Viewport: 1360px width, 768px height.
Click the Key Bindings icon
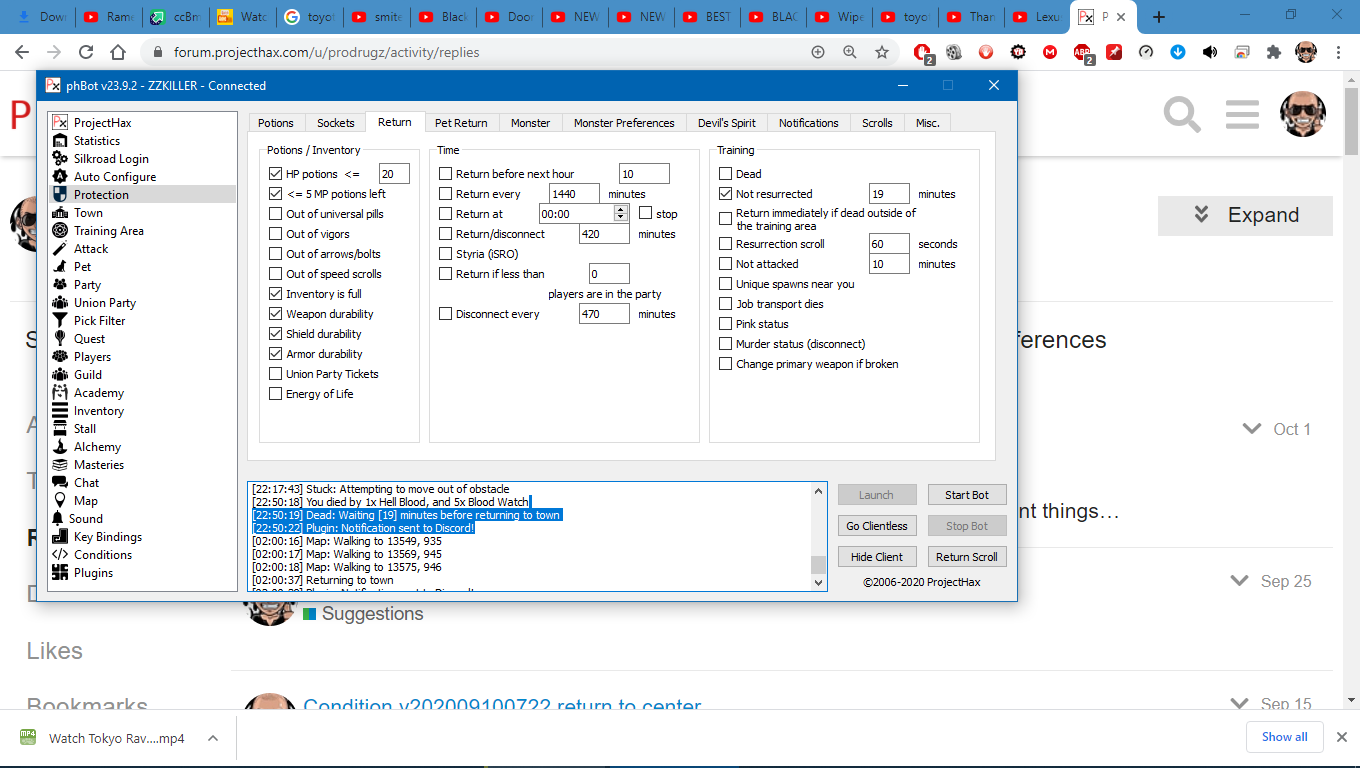(x=60, y=537)
